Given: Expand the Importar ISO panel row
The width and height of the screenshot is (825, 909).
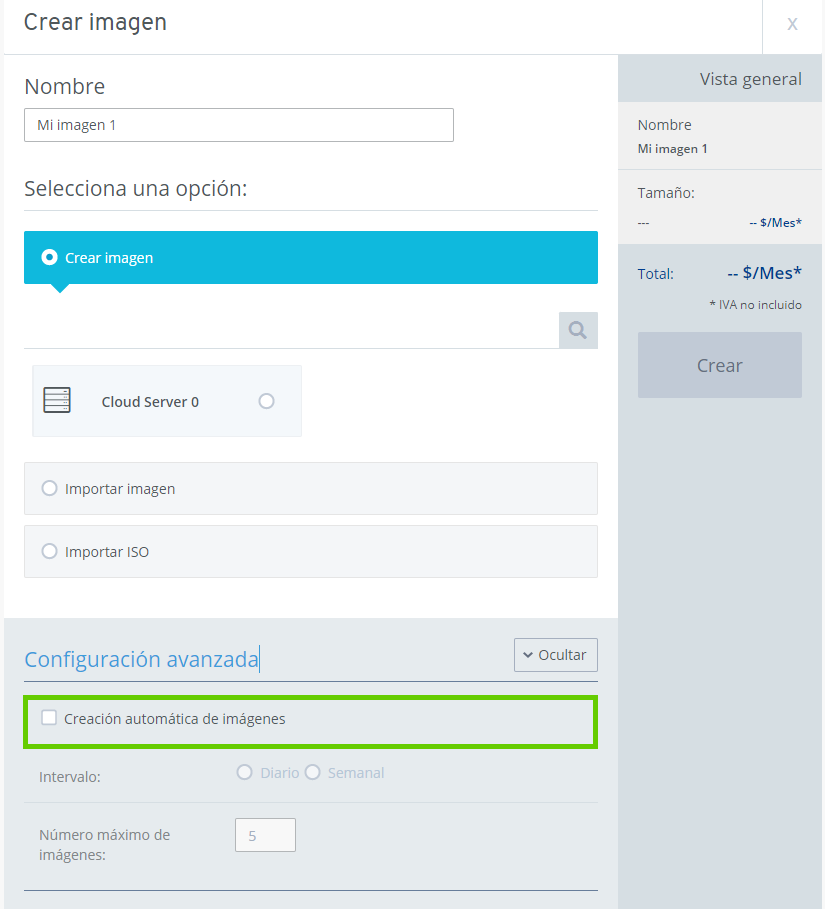Looking at the screenshot, I should pos(311,551).
